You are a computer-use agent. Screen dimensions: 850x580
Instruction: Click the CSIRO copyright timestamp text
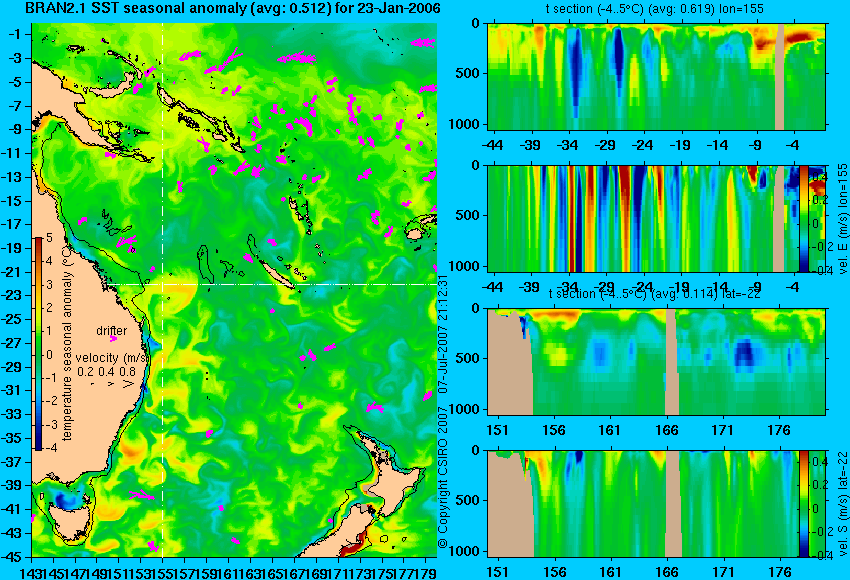pos(442,411)
